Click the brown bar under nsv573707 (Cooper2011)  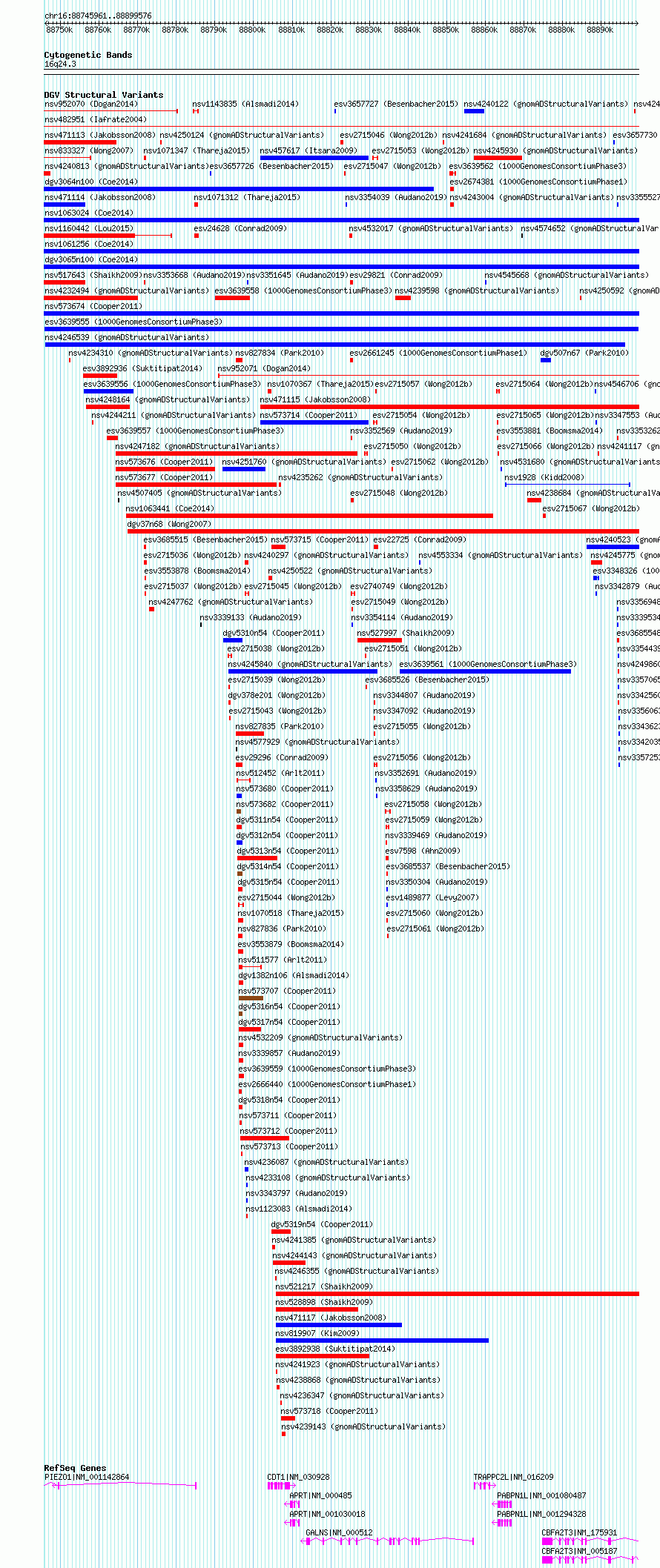(x=251, y=998)
